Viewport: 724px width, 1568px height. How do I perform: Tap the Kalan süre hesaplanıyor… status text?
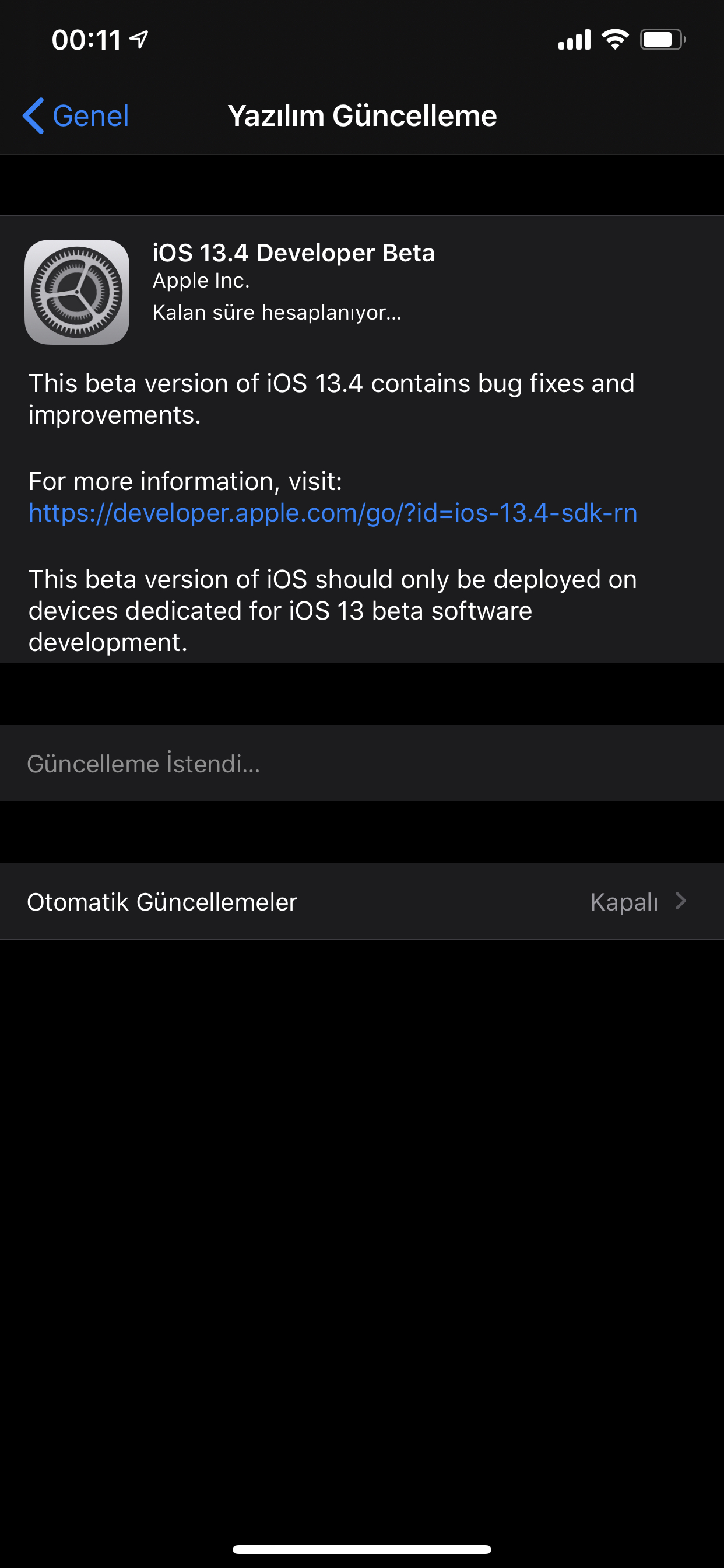click(x=277, y=312)
